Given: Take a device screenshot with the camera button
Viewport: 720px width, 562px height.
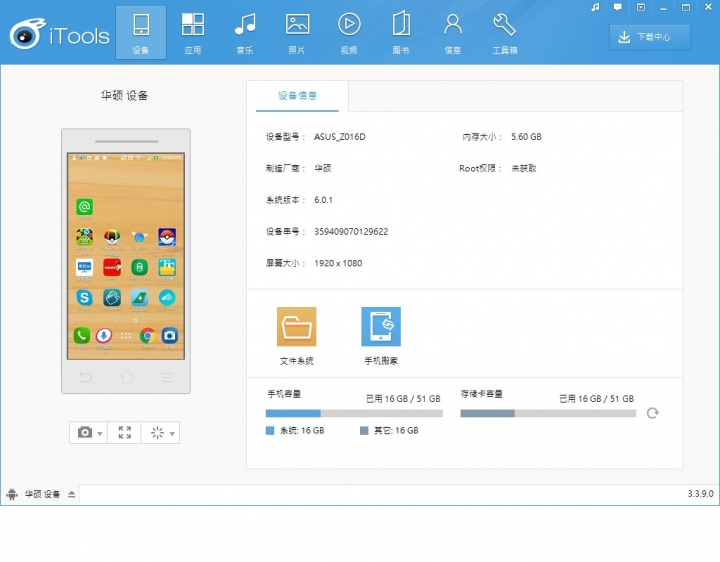Looking at the screenshot, I should tap(84, 433).
